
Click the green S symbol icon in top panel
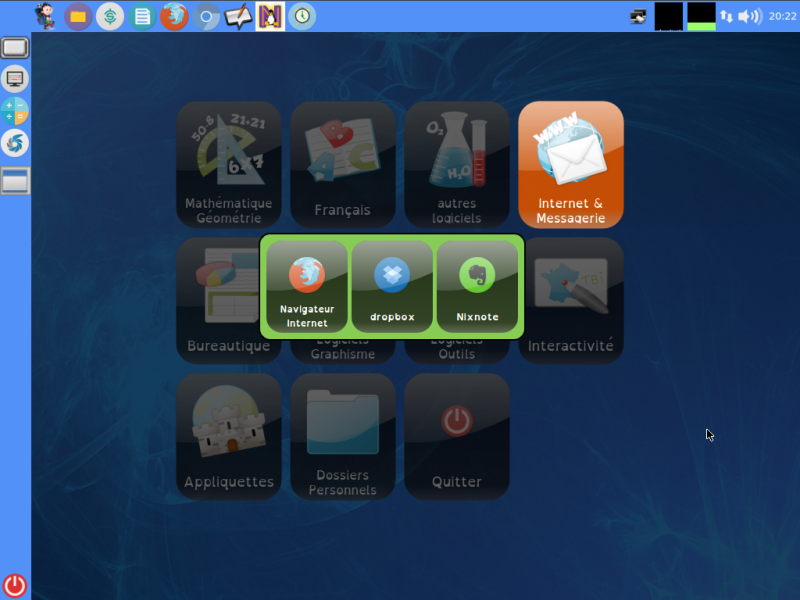pyautogui.click(x=110, y=16)
